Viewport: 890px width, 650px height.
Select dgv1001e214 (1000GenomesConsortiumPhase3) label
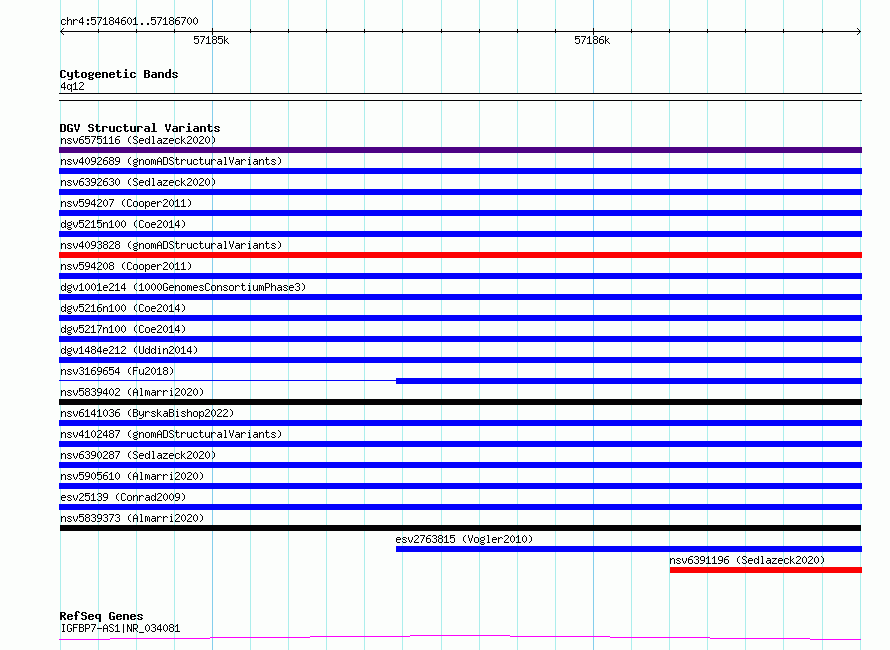point(183,287)
